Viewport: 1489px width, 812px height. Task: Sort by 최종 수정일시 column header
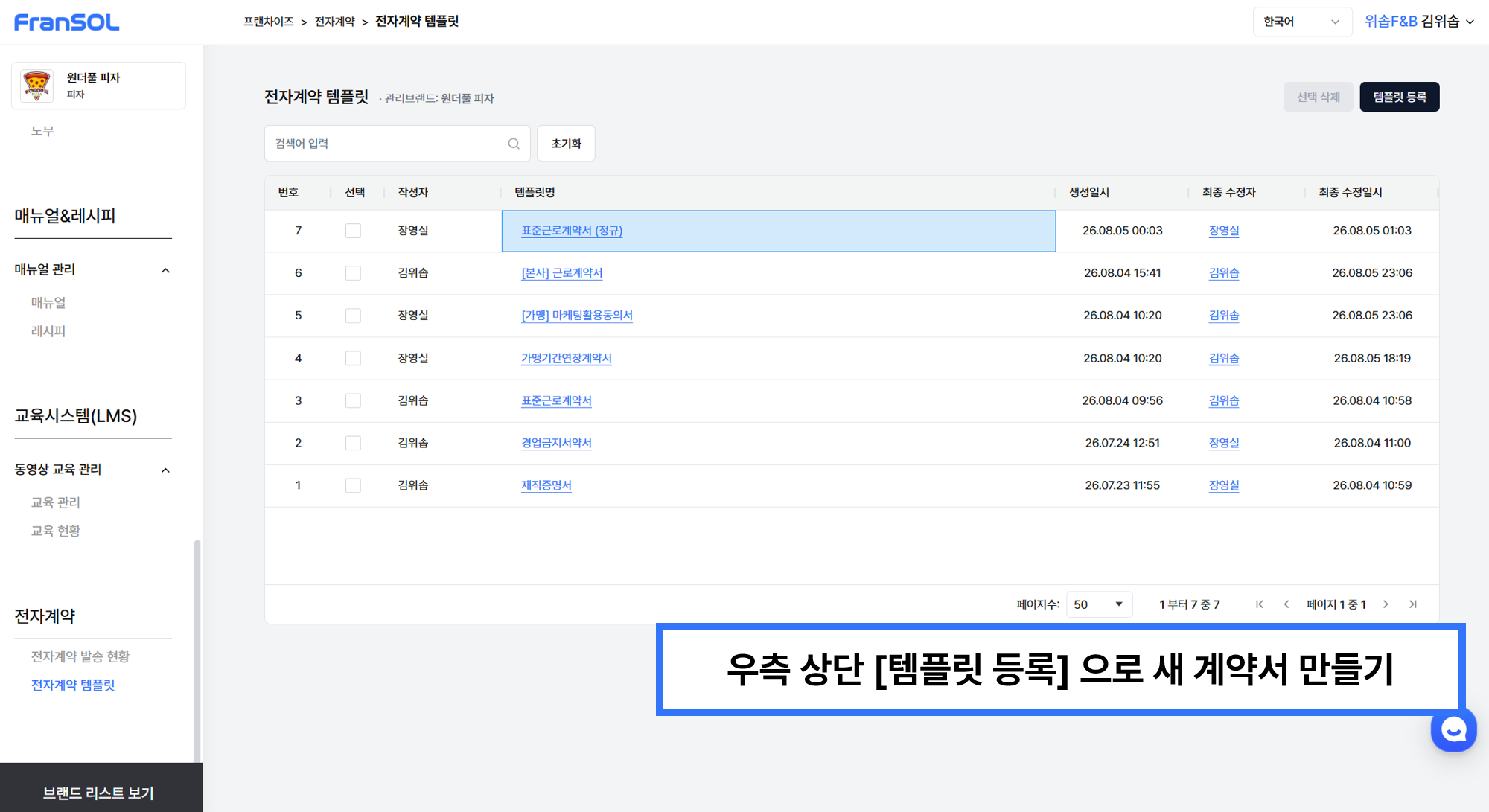coord(1351,192)
